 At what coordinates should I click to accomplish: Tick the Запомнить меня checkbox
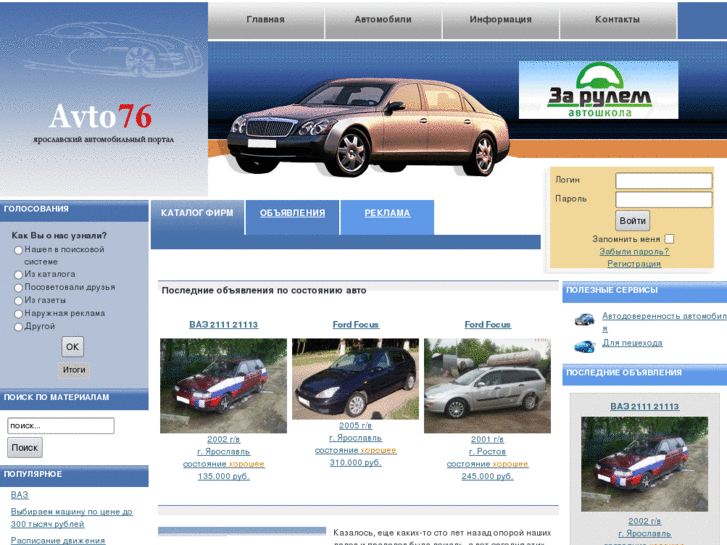[669, 239]
